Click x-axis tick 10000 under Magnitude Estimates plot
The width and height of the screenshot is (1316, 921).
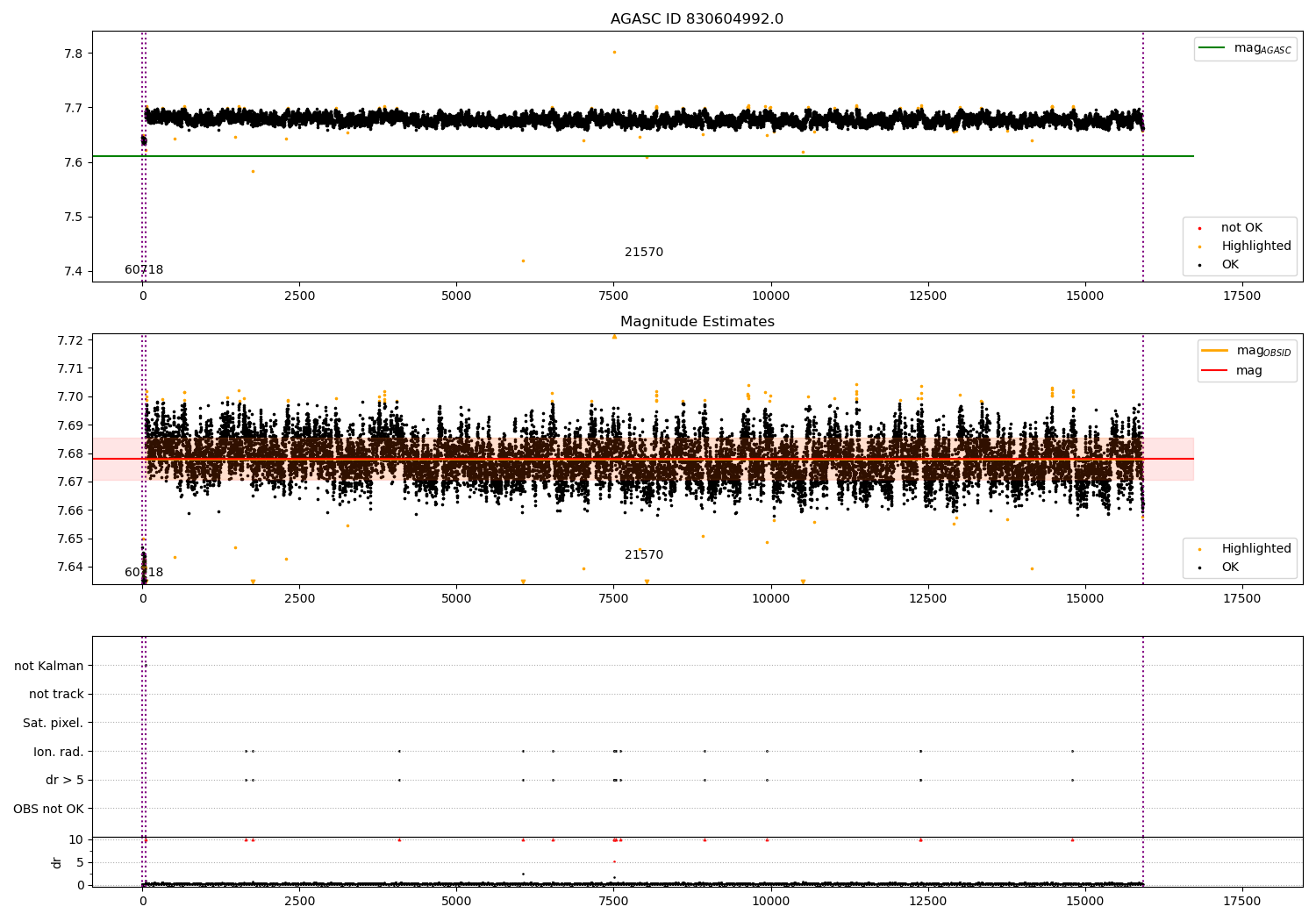[x=770, y=599]
